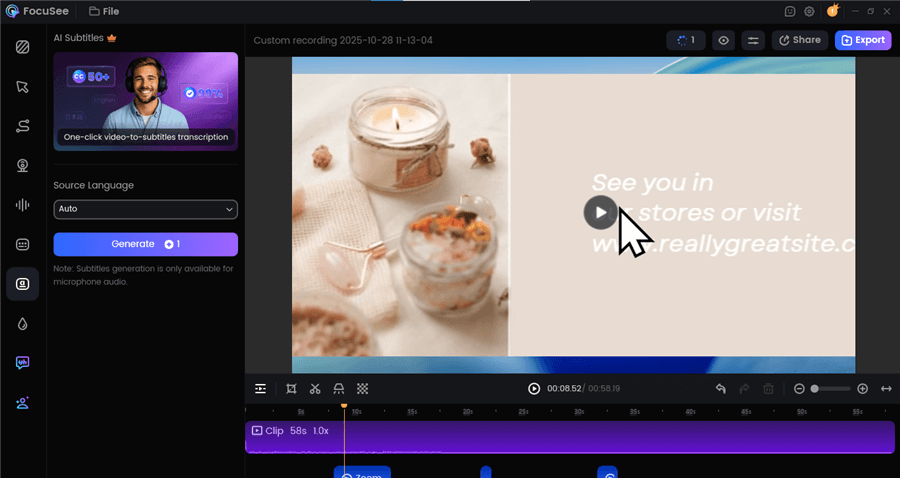Viewport: 900px width, 478px height.
Task: Open the audio waveform sidebar icon
Action: tap(22, 205)
